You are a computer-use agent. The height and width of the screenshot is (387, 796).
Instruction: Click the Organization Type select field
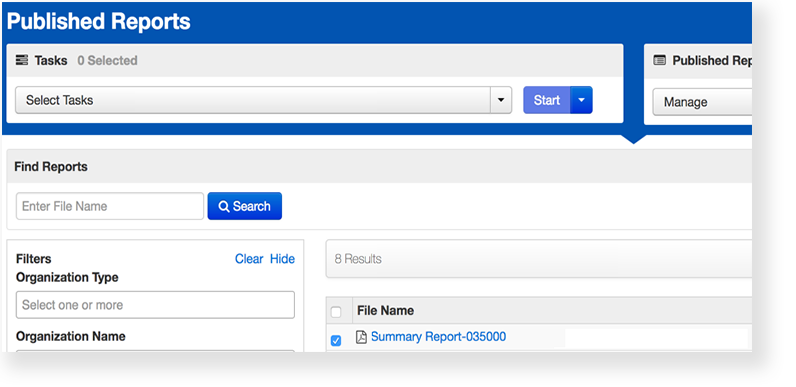coord(155,305)
